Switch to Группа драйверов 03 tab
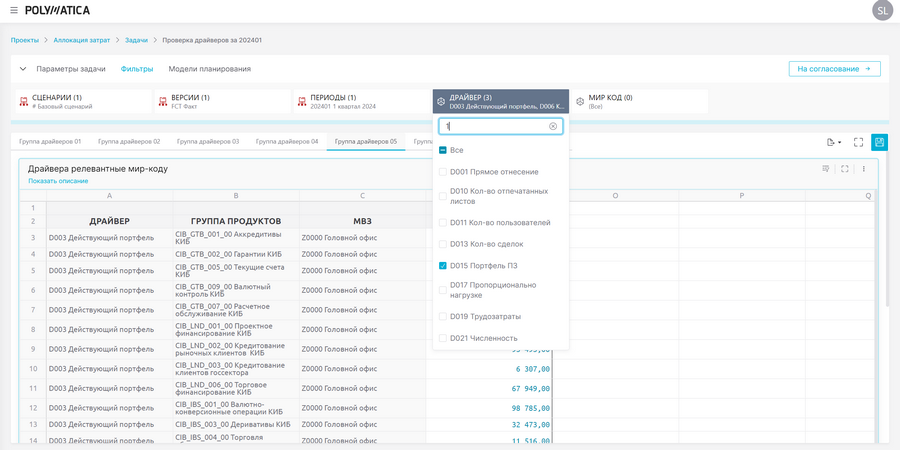Viewport: 900px width, 450px height. 208,141
